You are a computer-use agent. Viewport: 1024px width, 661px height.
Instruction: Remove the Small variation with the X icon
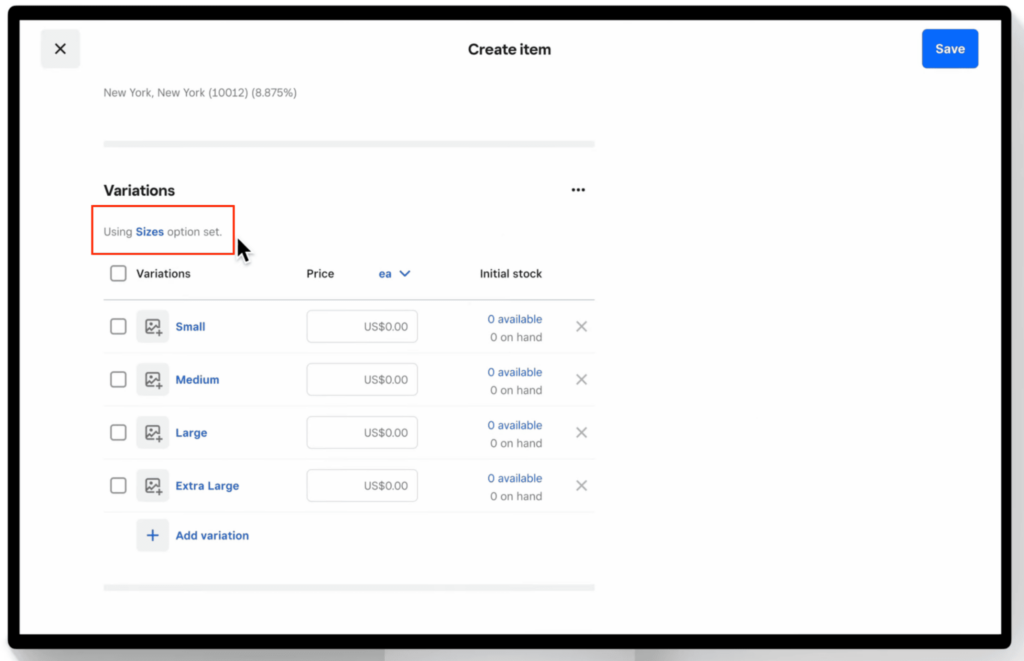coord(582,326)
